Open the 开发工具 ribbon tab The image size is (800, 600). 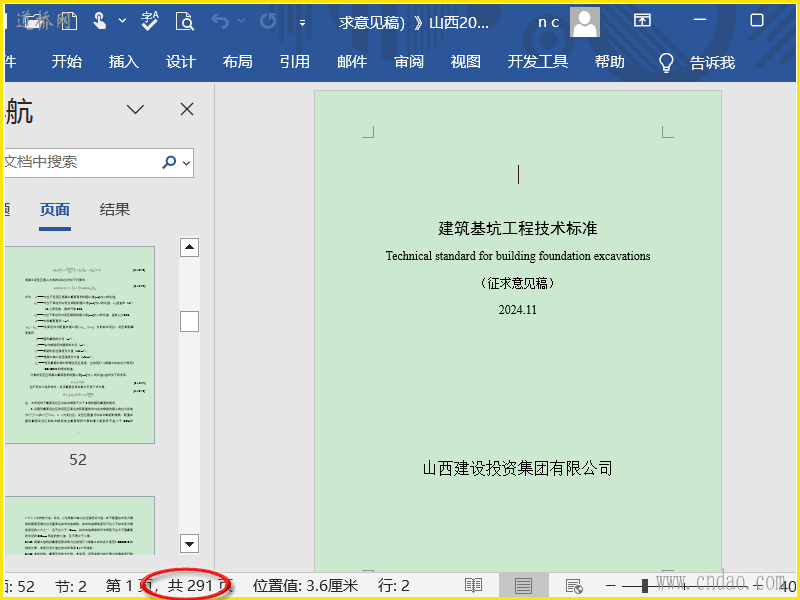point(538,62)
